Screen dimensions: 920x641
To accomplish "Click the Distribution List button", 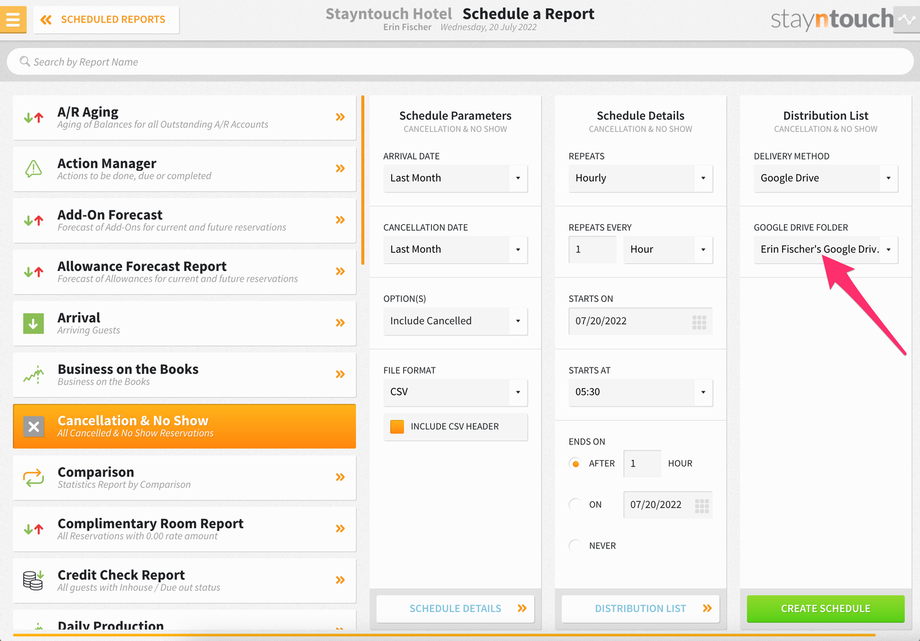I will pyautogui.click(x=640, y=609).
